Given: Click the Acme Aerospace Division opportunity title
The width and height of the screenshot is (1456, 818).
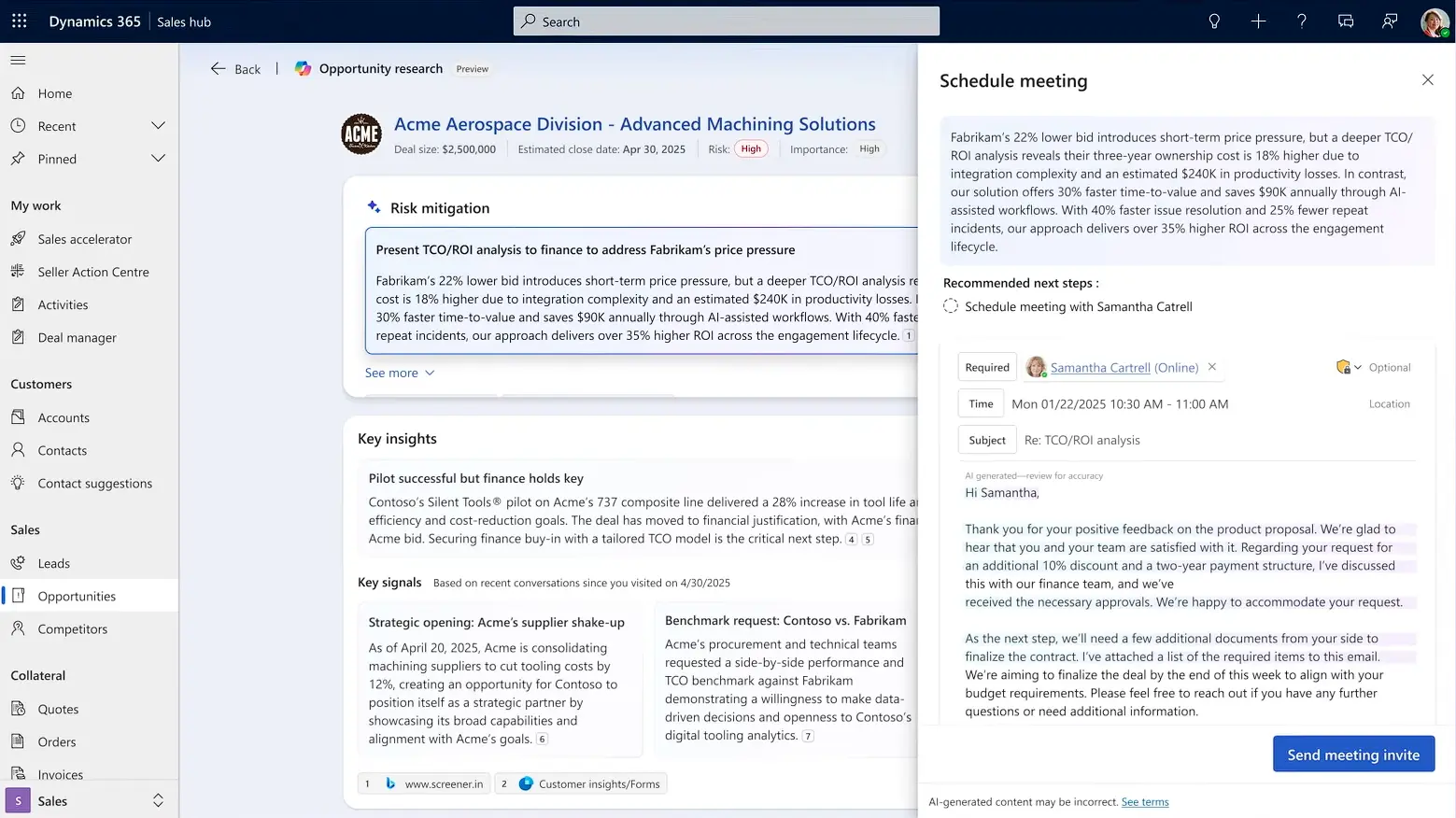Looking at the screenshot, I should (x=634, y=124).
